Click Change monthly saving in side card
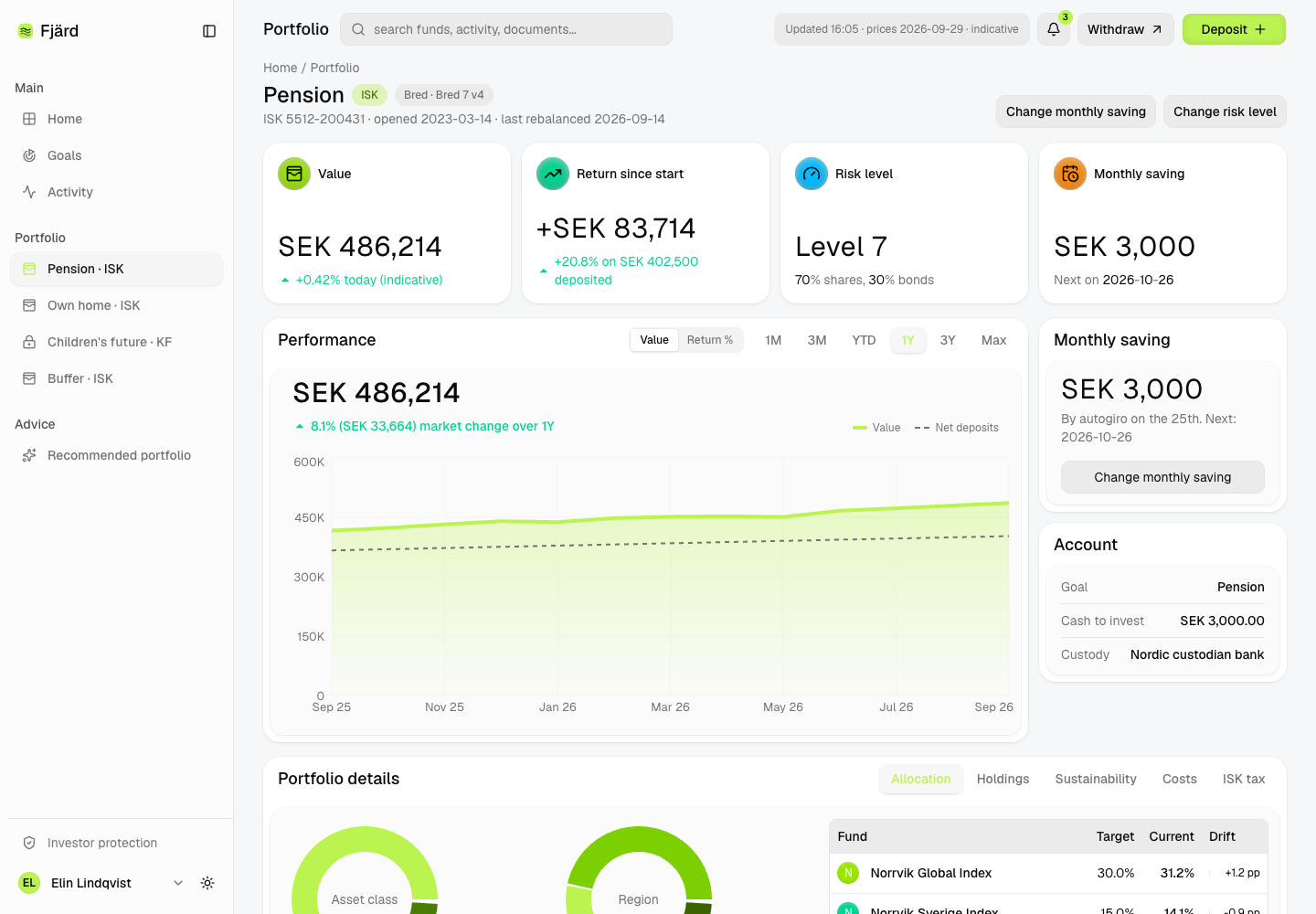1316x914 pixels. coord(1162,477)
